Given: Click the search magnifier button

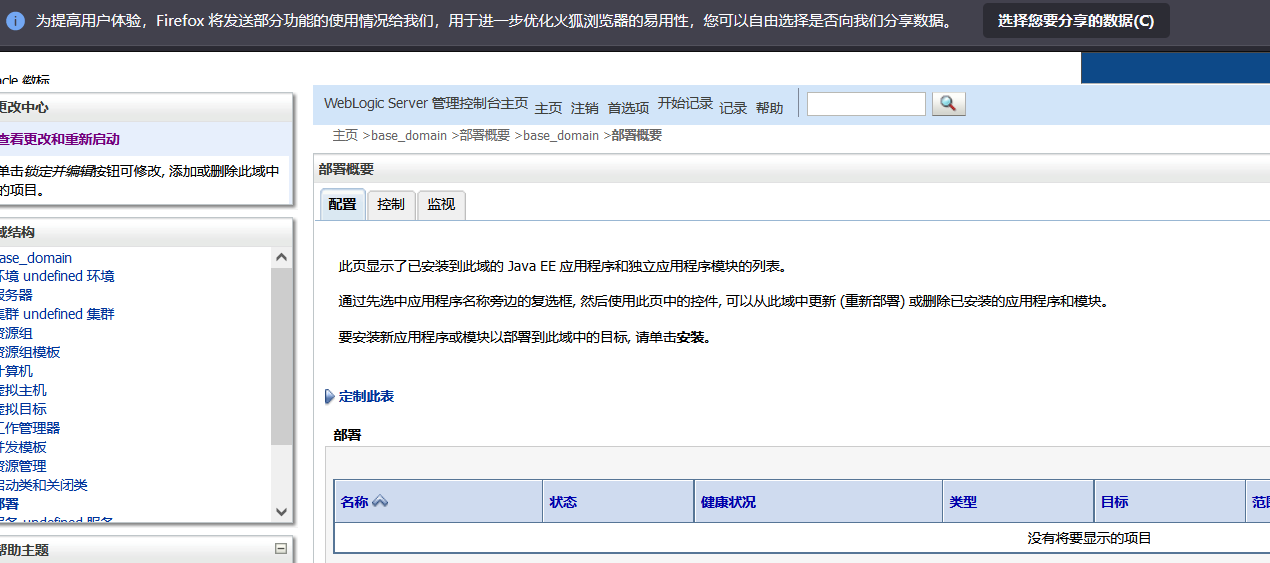Looking at the screenshot, I should click(948, 104).
